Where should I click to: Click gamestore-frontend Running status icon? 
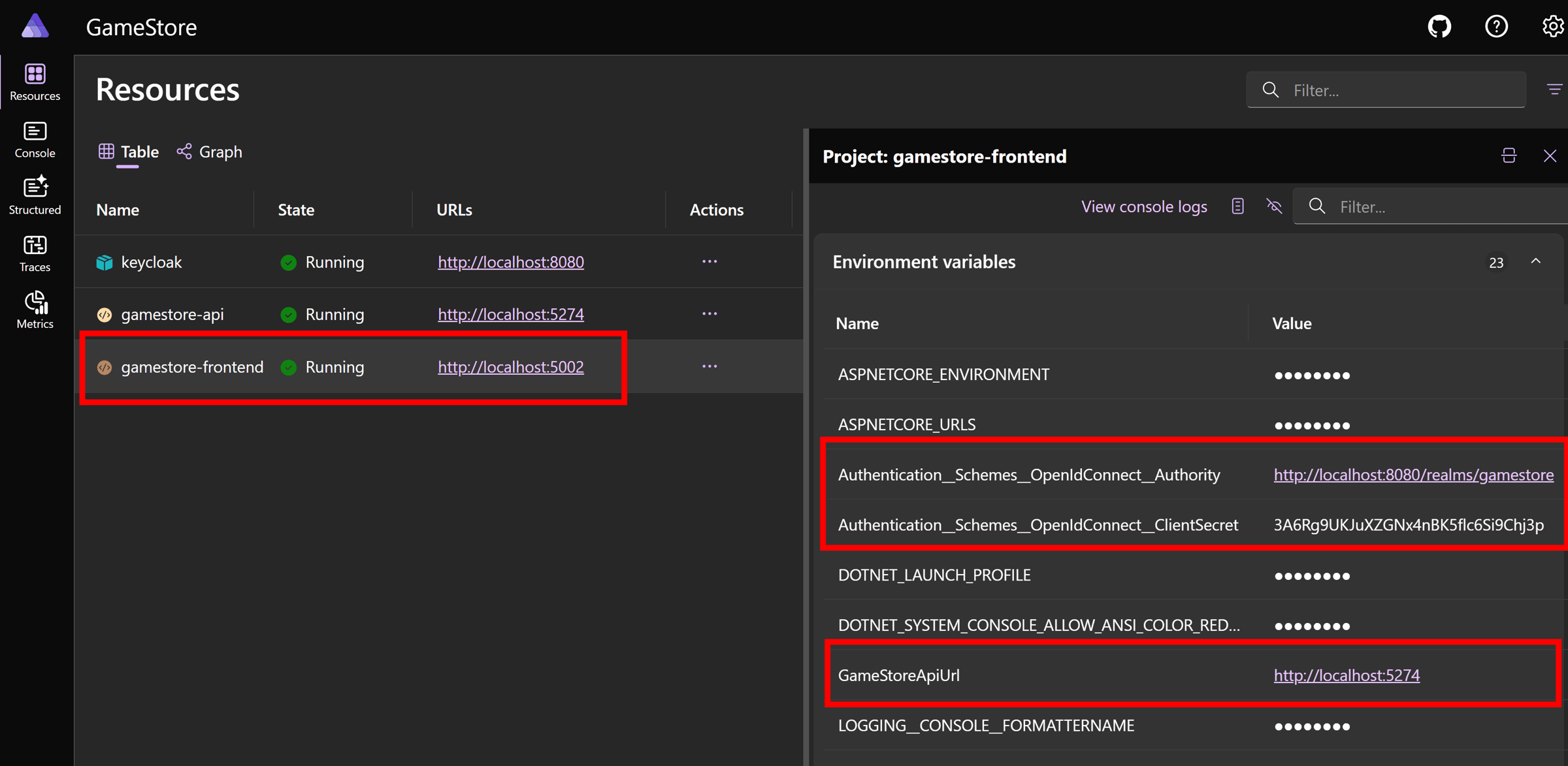point(288,368)
